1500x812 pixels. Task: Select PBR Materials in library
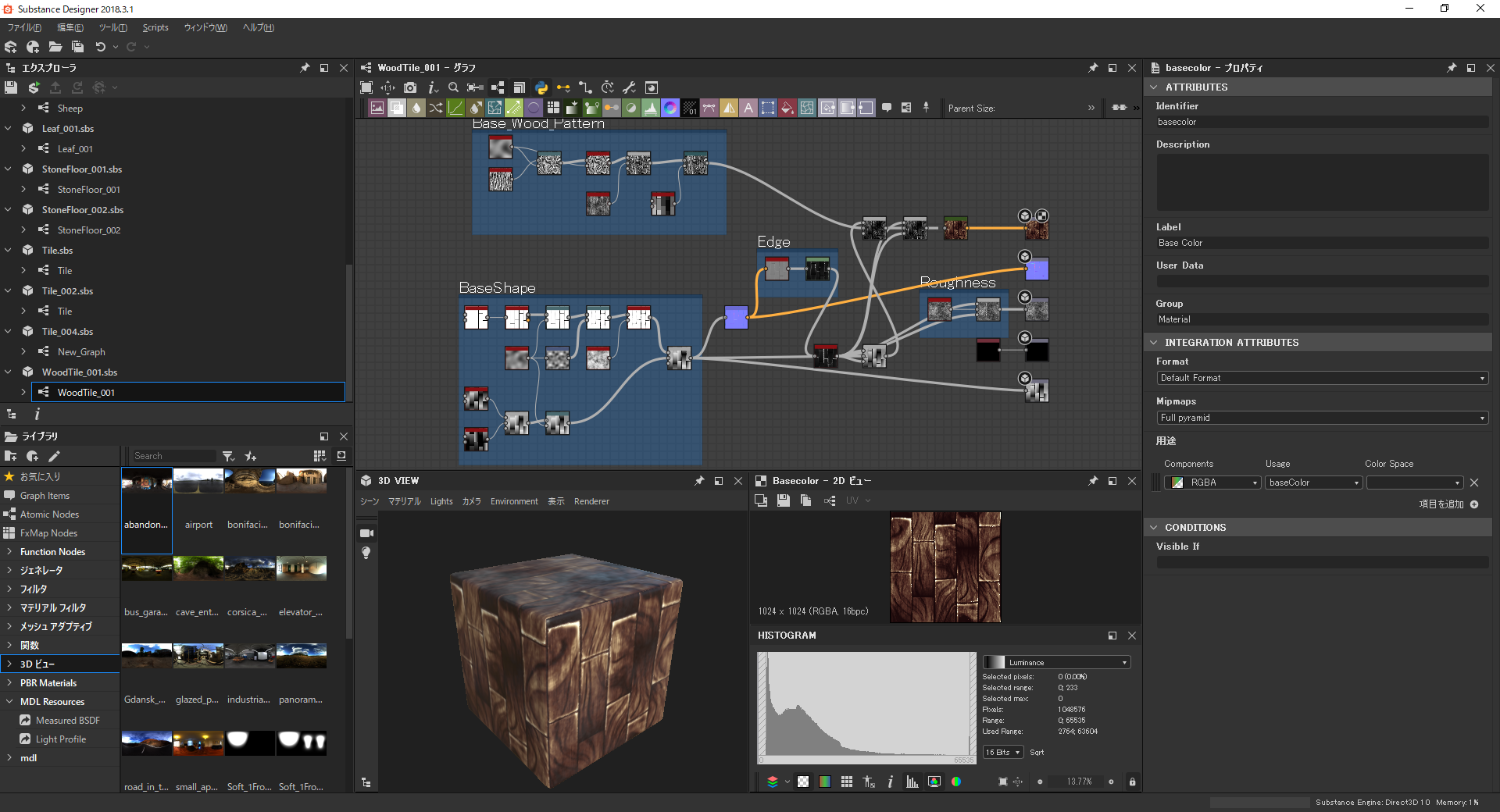point(48,683)
